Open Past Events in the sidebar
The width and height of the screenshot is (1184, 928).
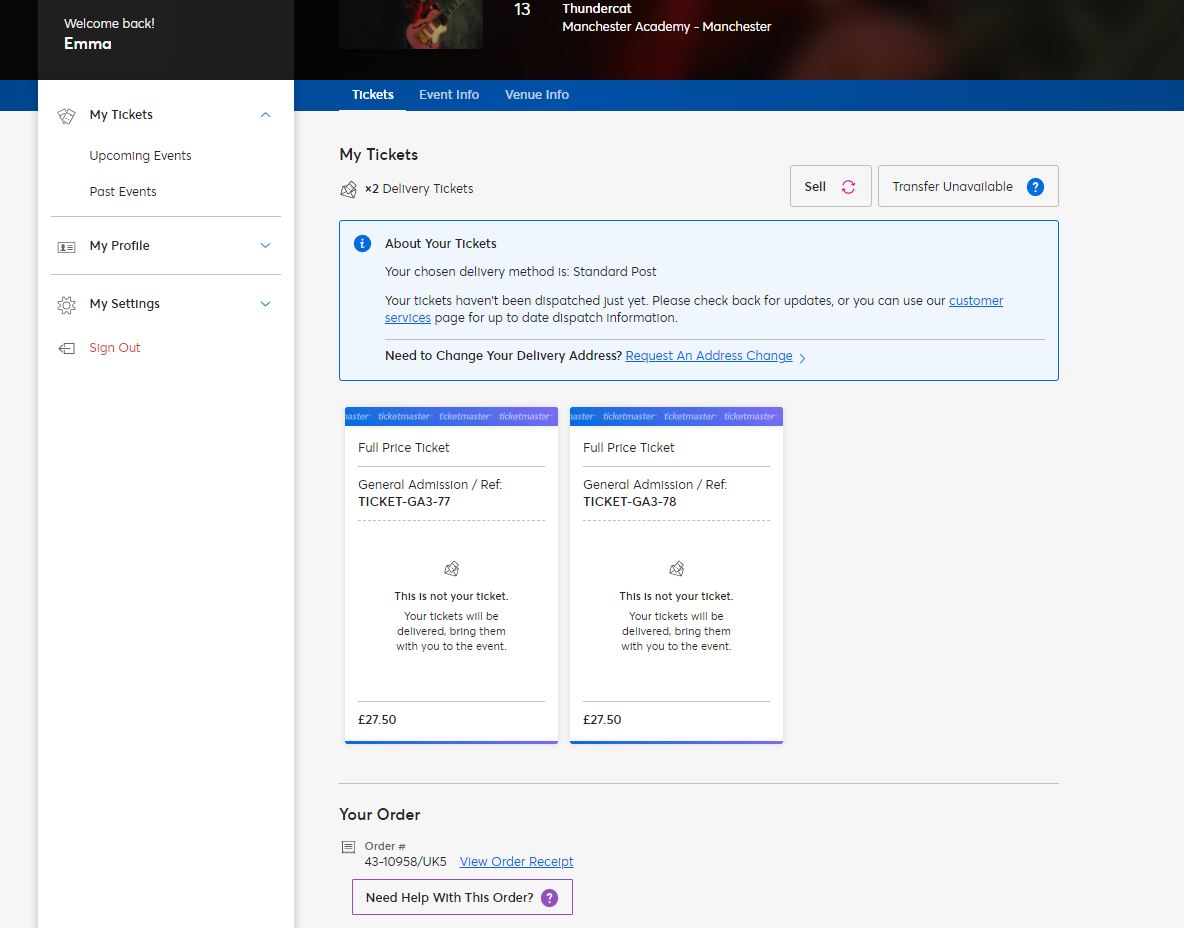click(123, 192)
